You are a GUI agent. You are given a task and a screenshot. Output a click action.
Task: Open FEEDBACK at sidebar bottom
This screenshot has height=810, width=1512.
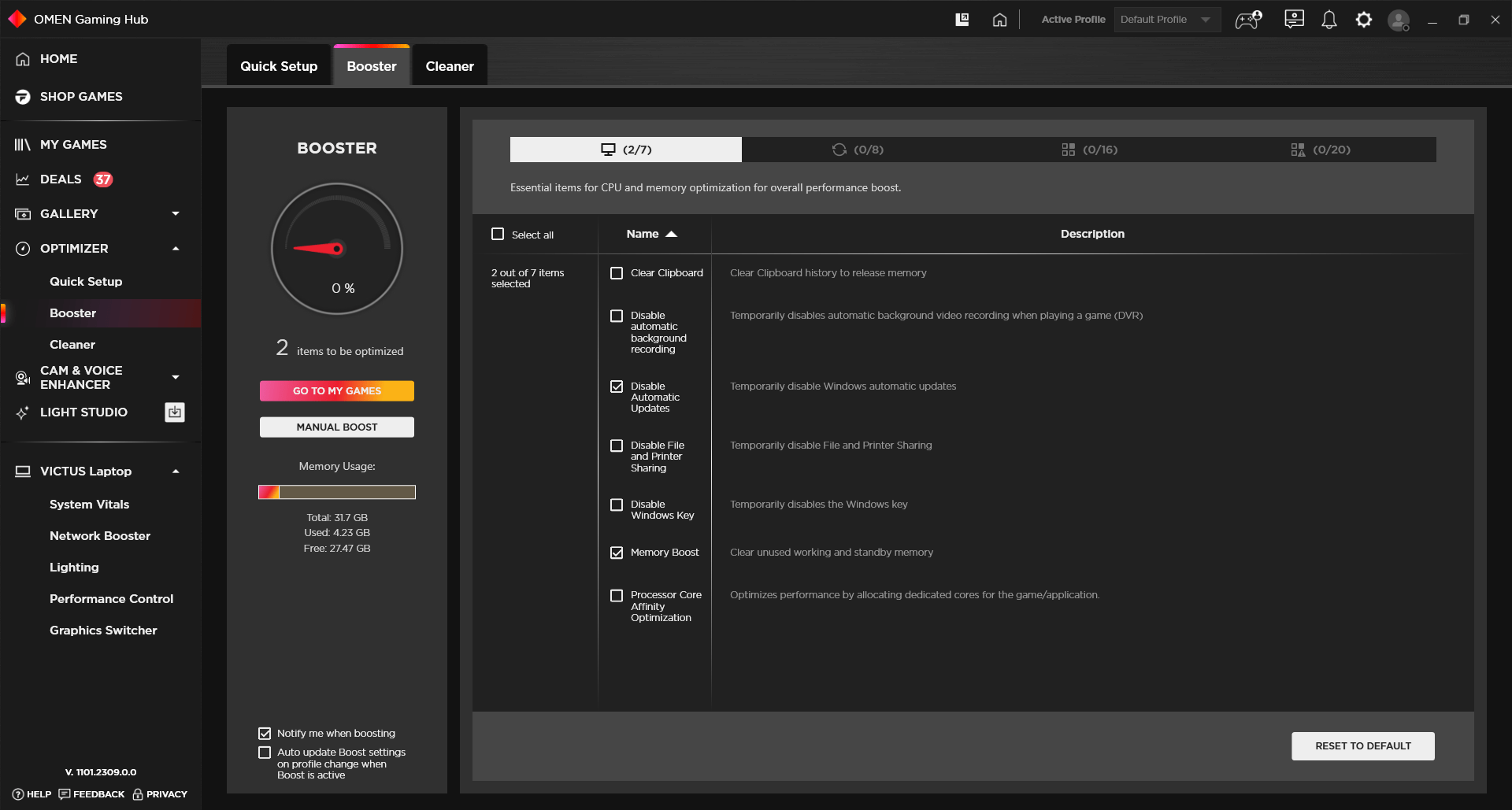pyautogui.click(x=91, y=794)
